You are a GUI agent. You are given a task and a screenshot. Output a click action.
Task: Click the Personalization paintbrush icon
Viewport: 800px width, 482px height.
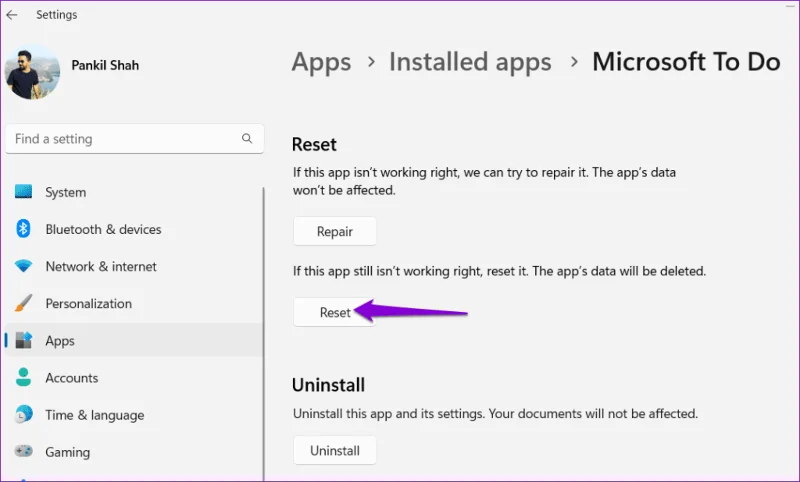tap(23, 303)
